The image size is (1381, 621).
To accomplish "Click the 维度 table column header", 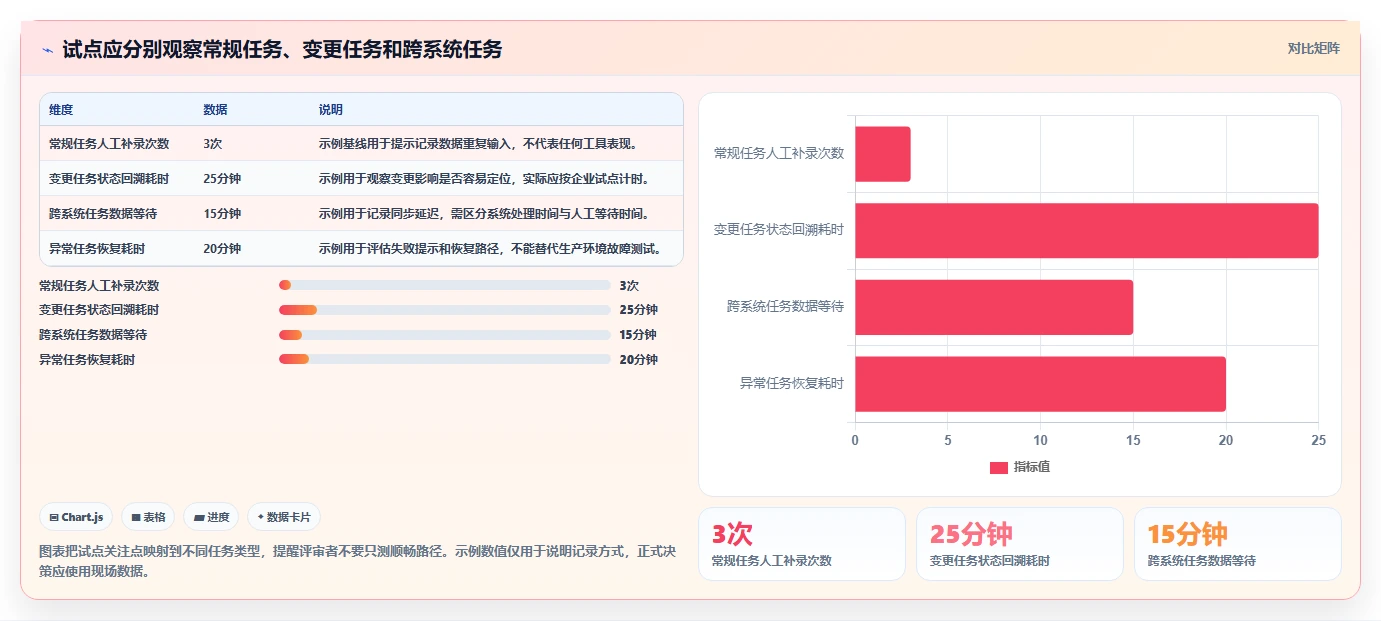I will click(x=61, y=110).
